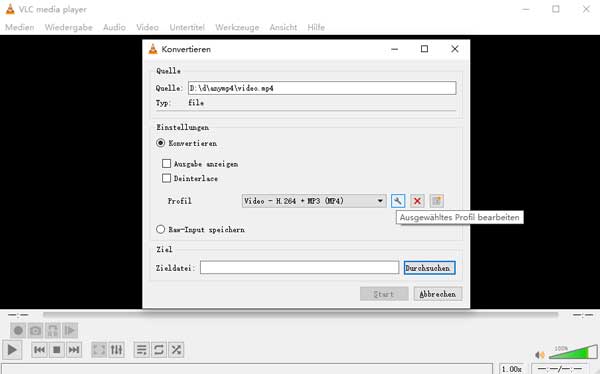Stop playback button
Image resolution: width=600 pixels, height=374 pixels.
[57, 350]
